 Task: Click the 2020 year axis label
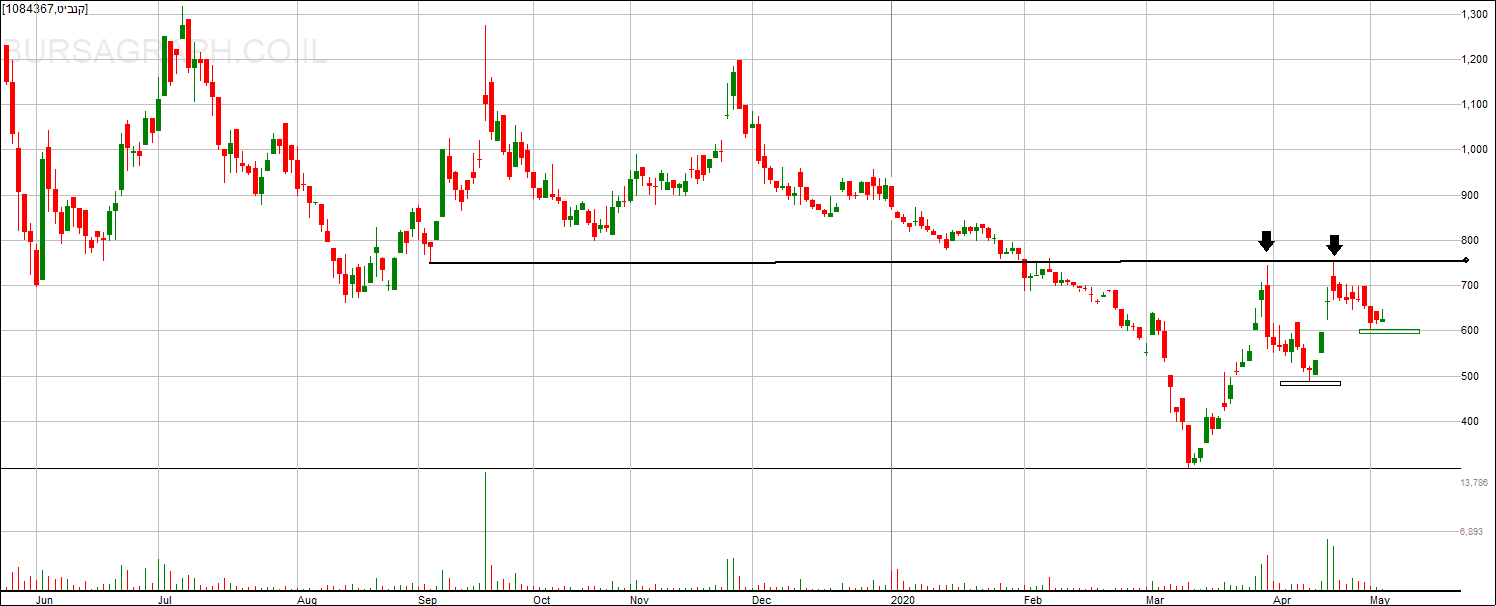[x=902, y=600]
